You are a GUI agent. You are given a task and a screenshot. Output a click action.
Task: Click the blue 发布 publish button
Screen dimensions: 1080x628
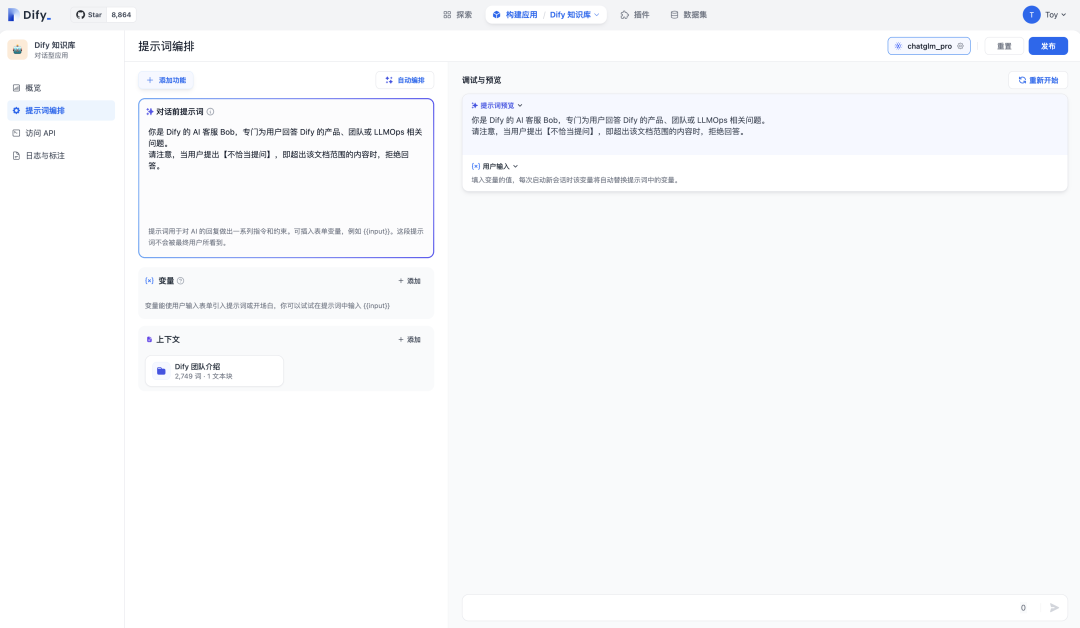click(1048, 45)
